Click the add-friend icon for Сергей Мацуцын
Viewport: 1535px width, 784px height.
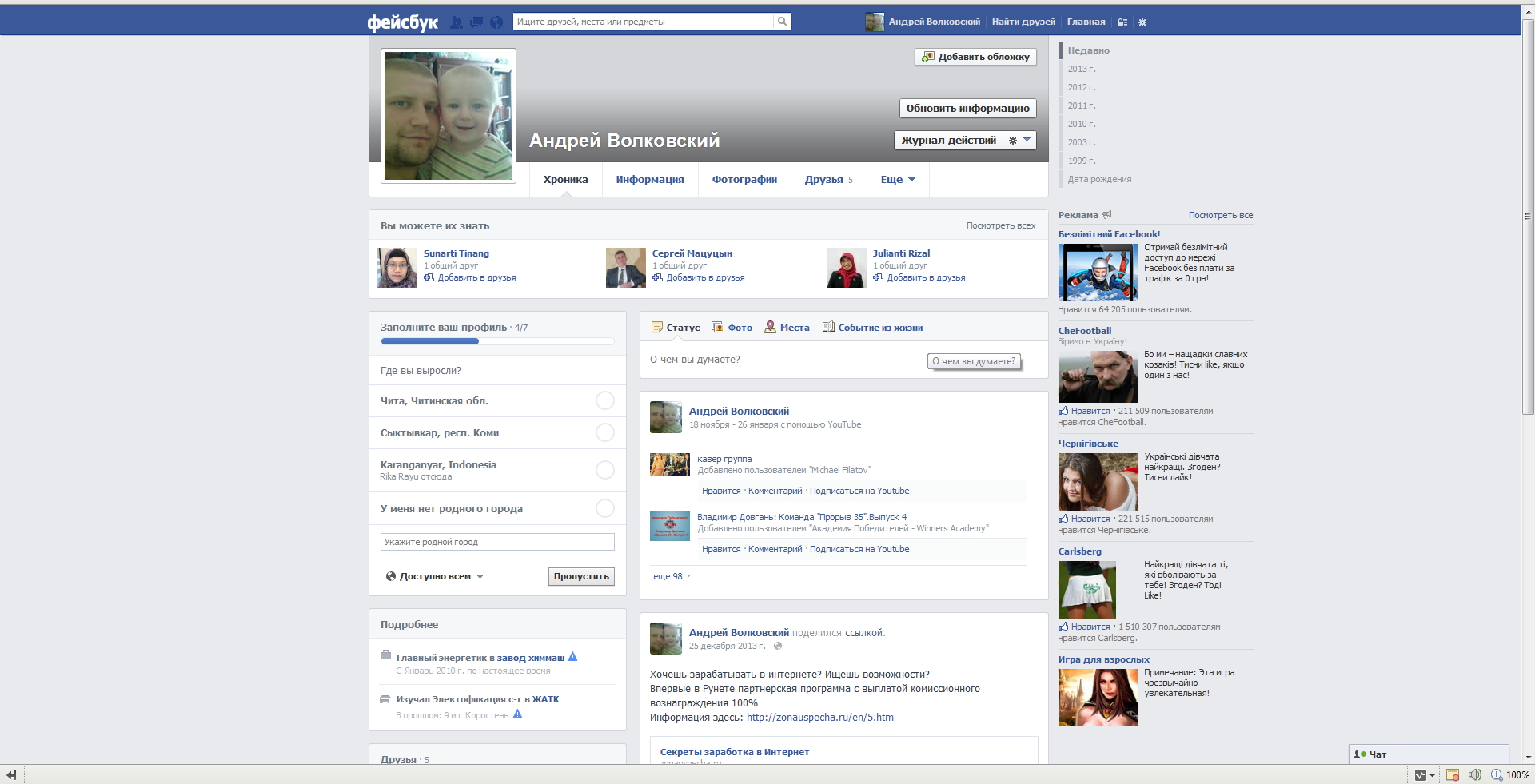pos(658,277)
